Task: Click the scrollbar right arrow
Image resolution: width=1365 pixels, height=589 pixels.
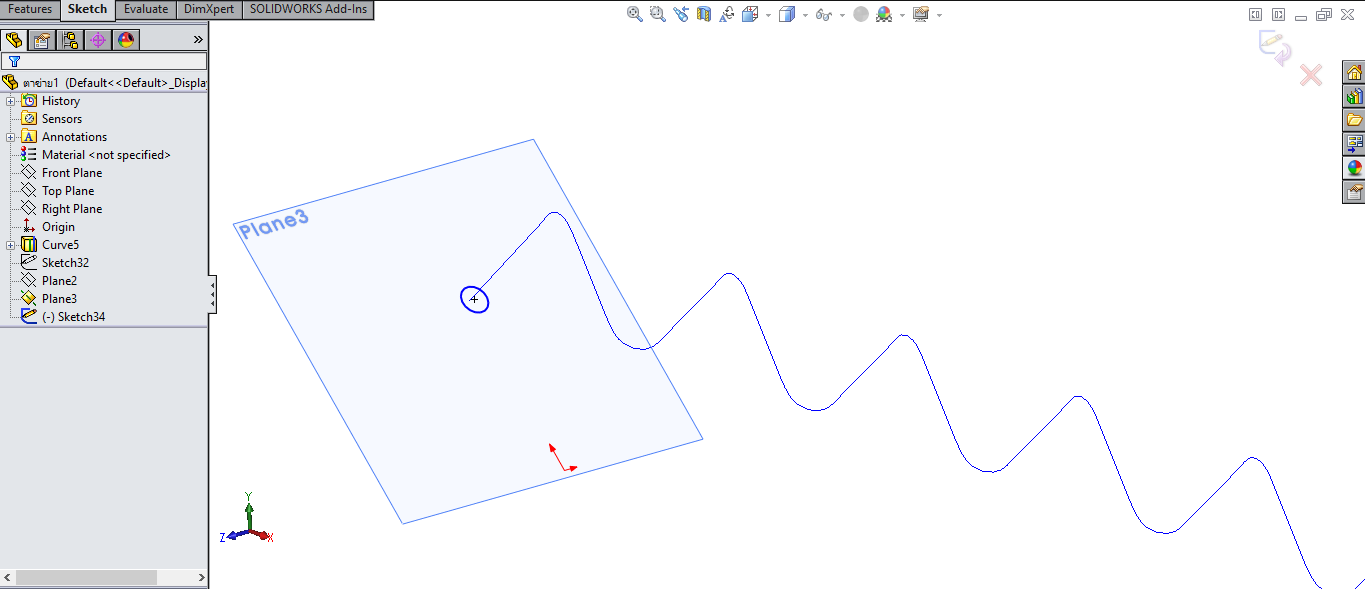Action: 201,578
